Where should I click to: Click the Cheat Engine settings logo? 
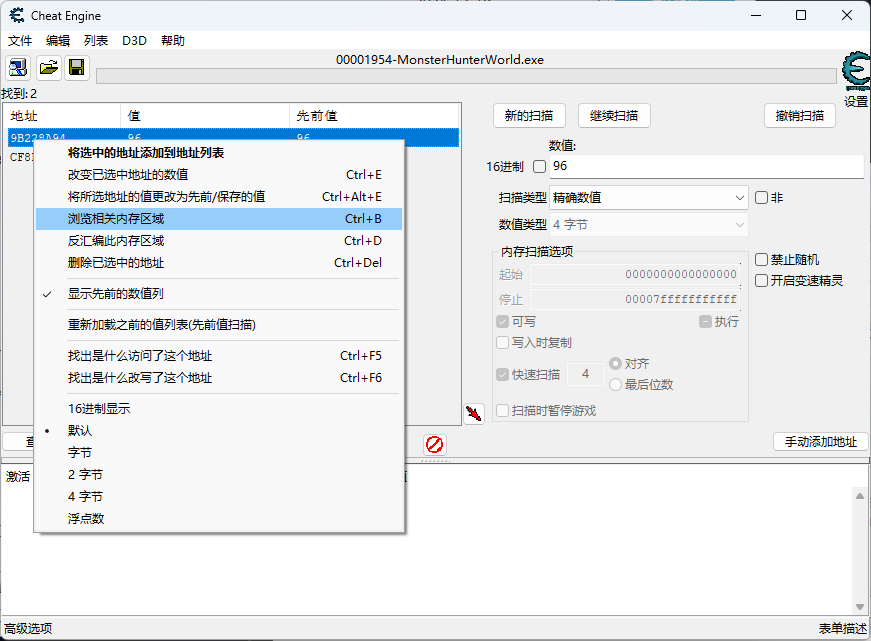pyautogui.click(x=855, y=73)
